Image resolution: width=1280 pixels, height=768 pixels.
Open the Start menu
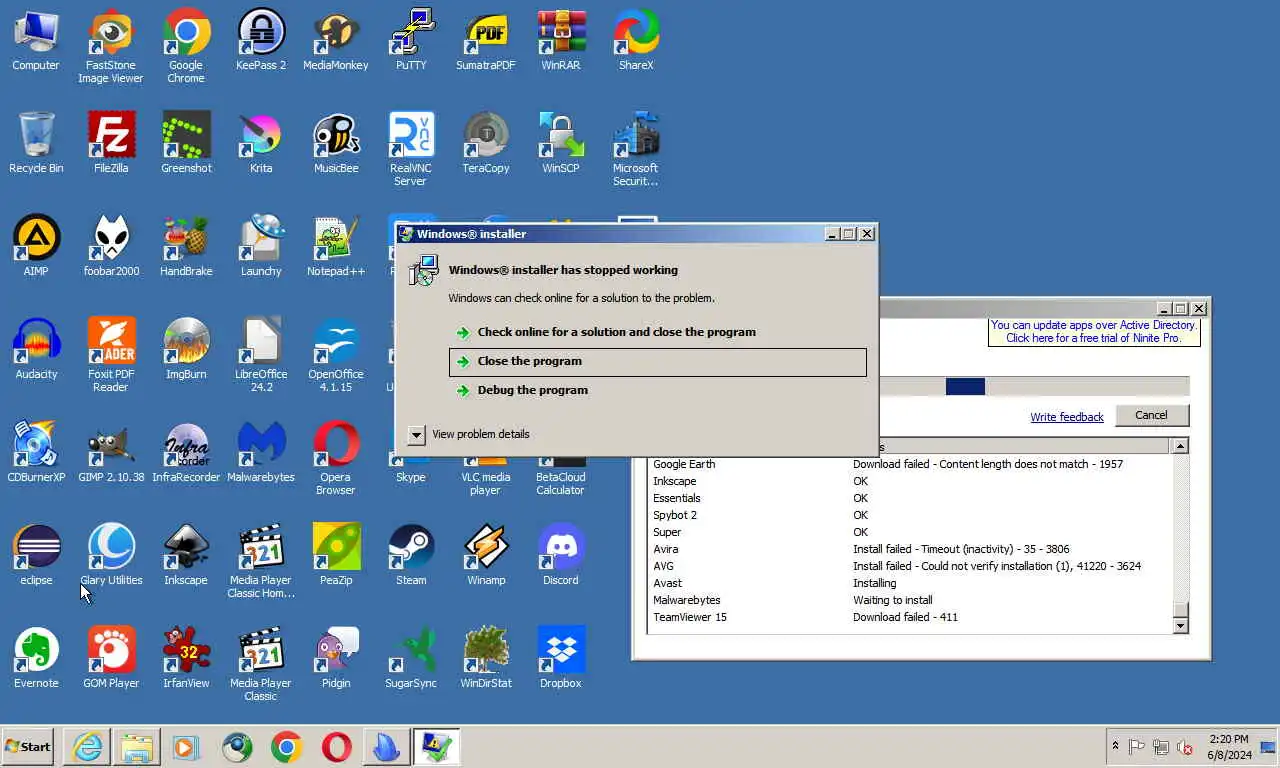tap(28, 746)
